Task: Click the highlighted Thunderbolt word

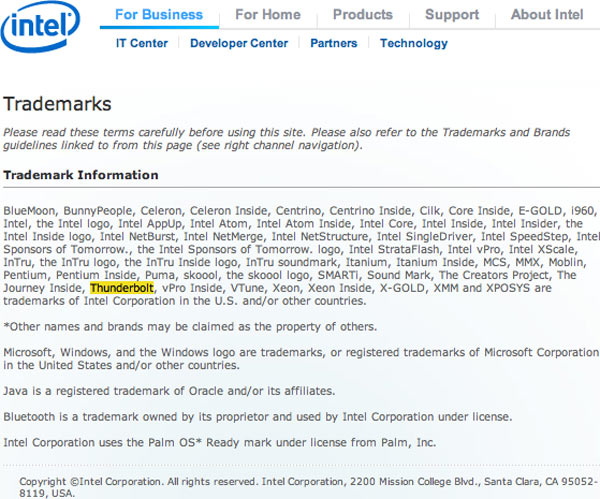Action: click(x=123, y=288)
